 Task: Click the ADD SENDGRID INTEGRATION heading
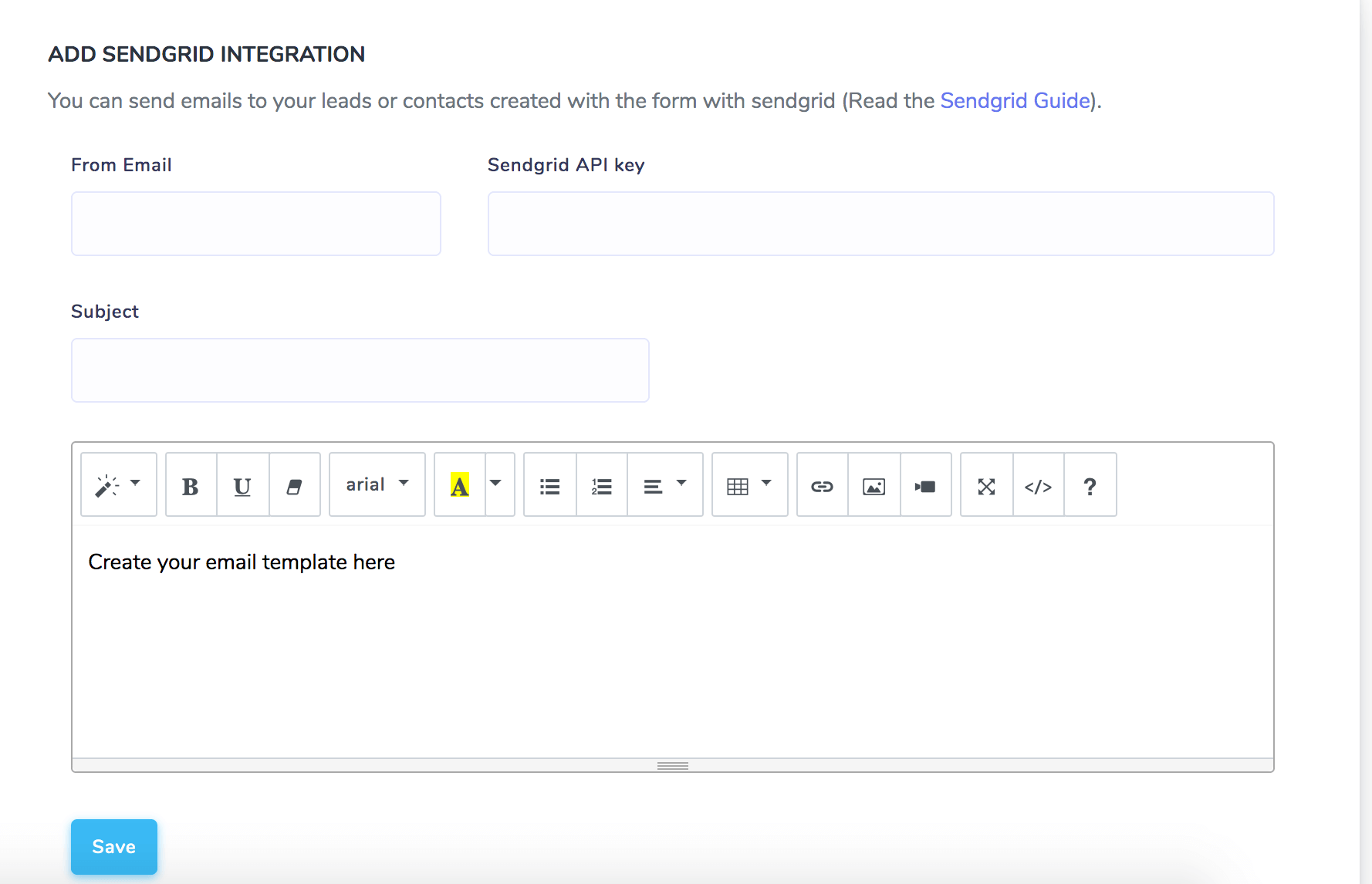[207, 55]
